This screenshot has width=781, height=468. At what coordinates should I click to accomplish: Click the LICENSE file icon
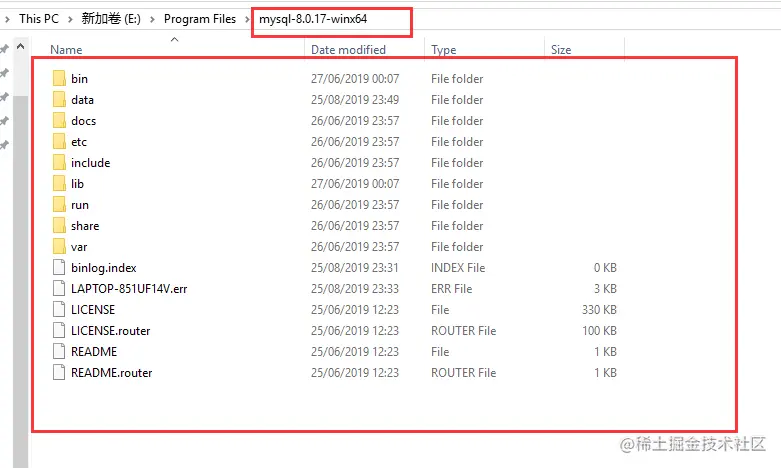(x=59, y=310)
